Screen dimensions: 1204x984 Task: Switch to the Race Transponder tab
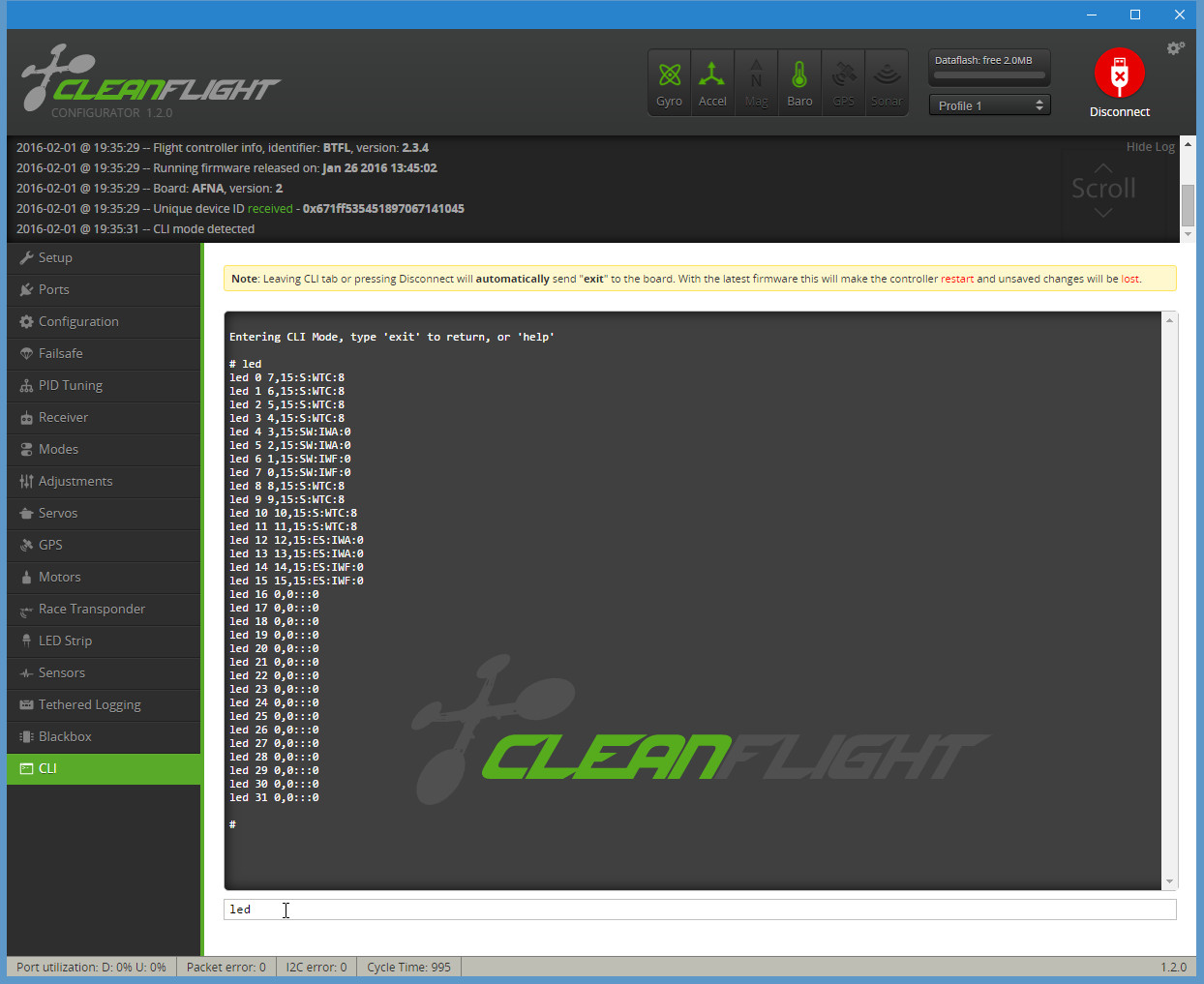pos(104,610)
